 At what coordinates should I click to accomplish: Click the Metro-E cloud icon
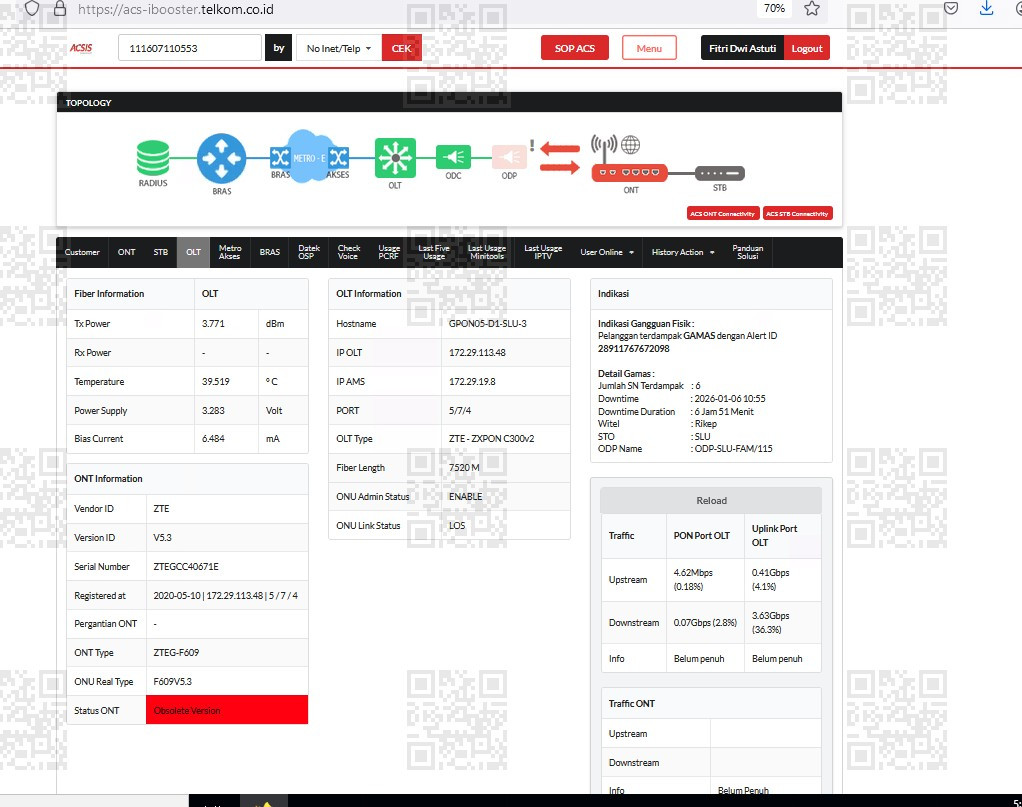point(310,156)
